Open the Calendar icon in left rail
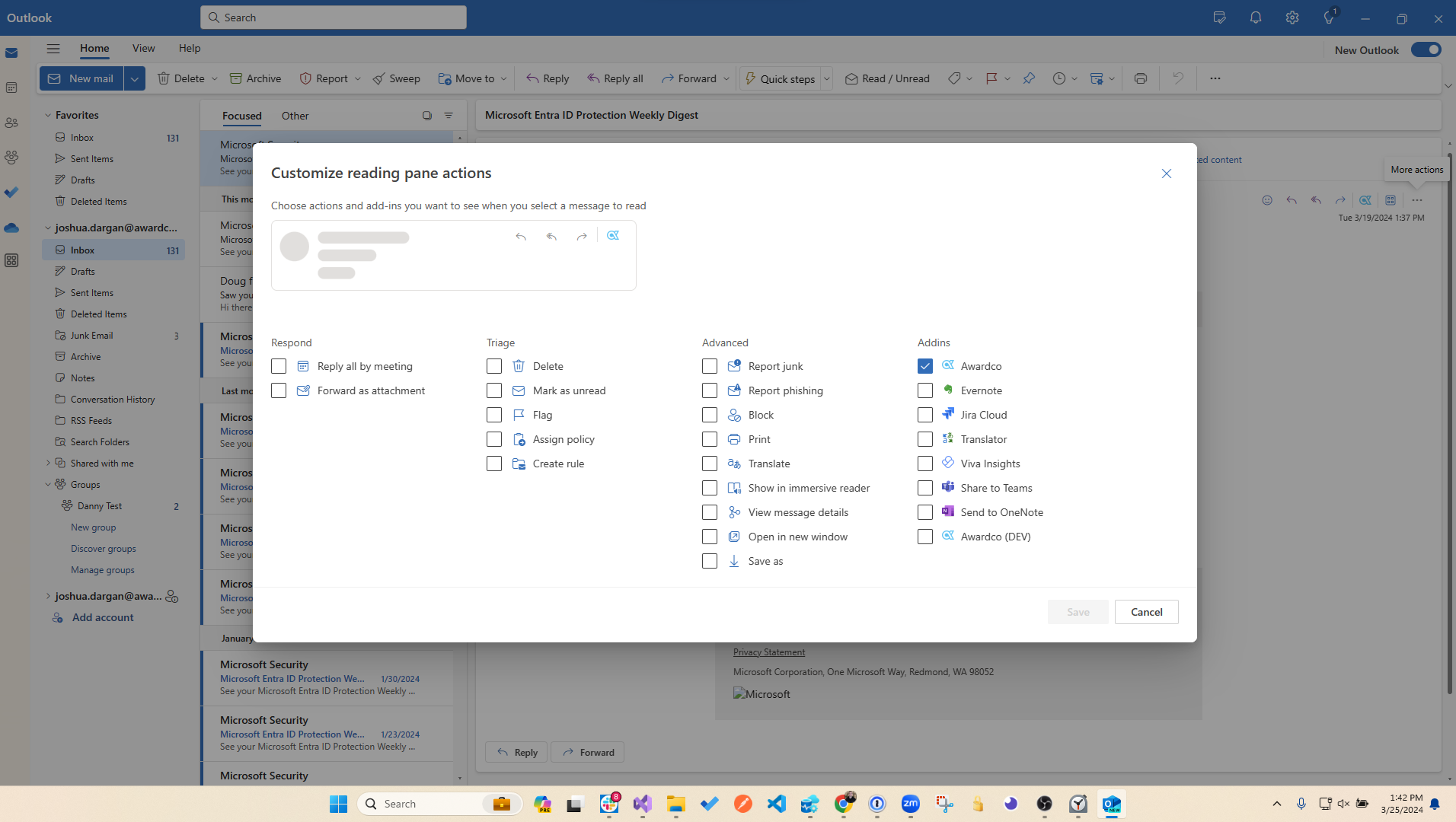1456x822 pixels. 11,88
